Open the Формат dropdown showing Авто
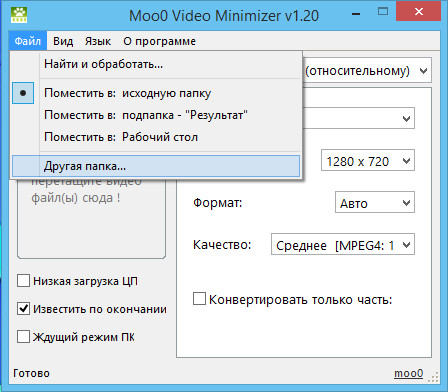Image resolution: width=448 pixels, height=392 pixels. click(x=375, y=203)
